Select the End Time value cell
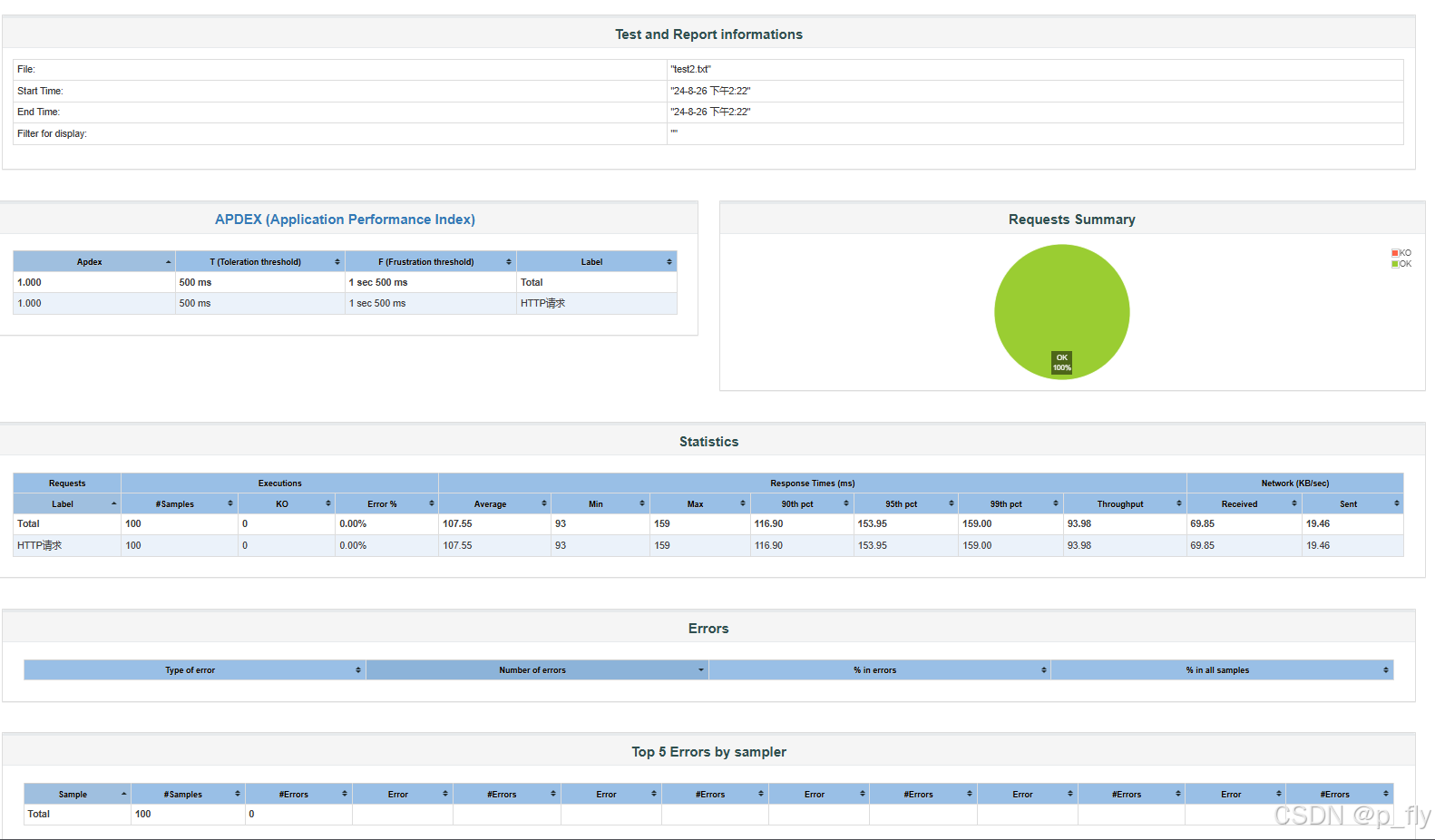 (x=1035, y=112)
